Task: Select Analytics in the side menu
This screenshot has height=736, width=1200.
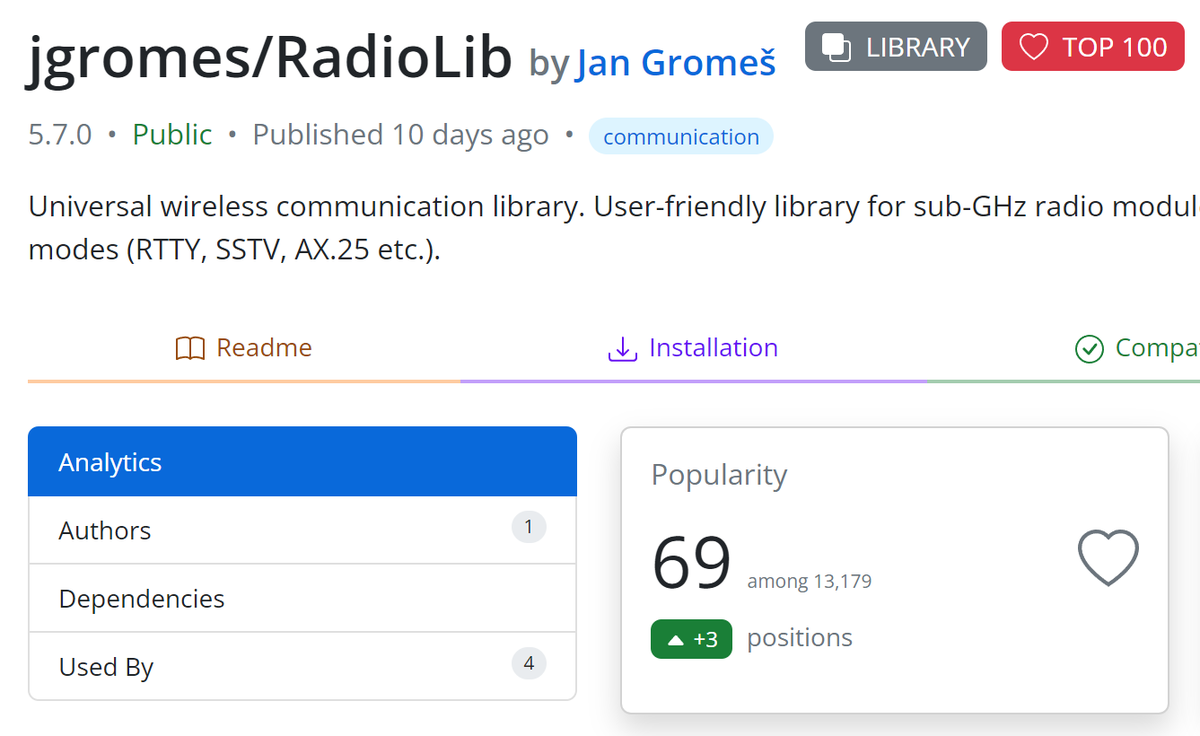Action: [x=302, y=462]
